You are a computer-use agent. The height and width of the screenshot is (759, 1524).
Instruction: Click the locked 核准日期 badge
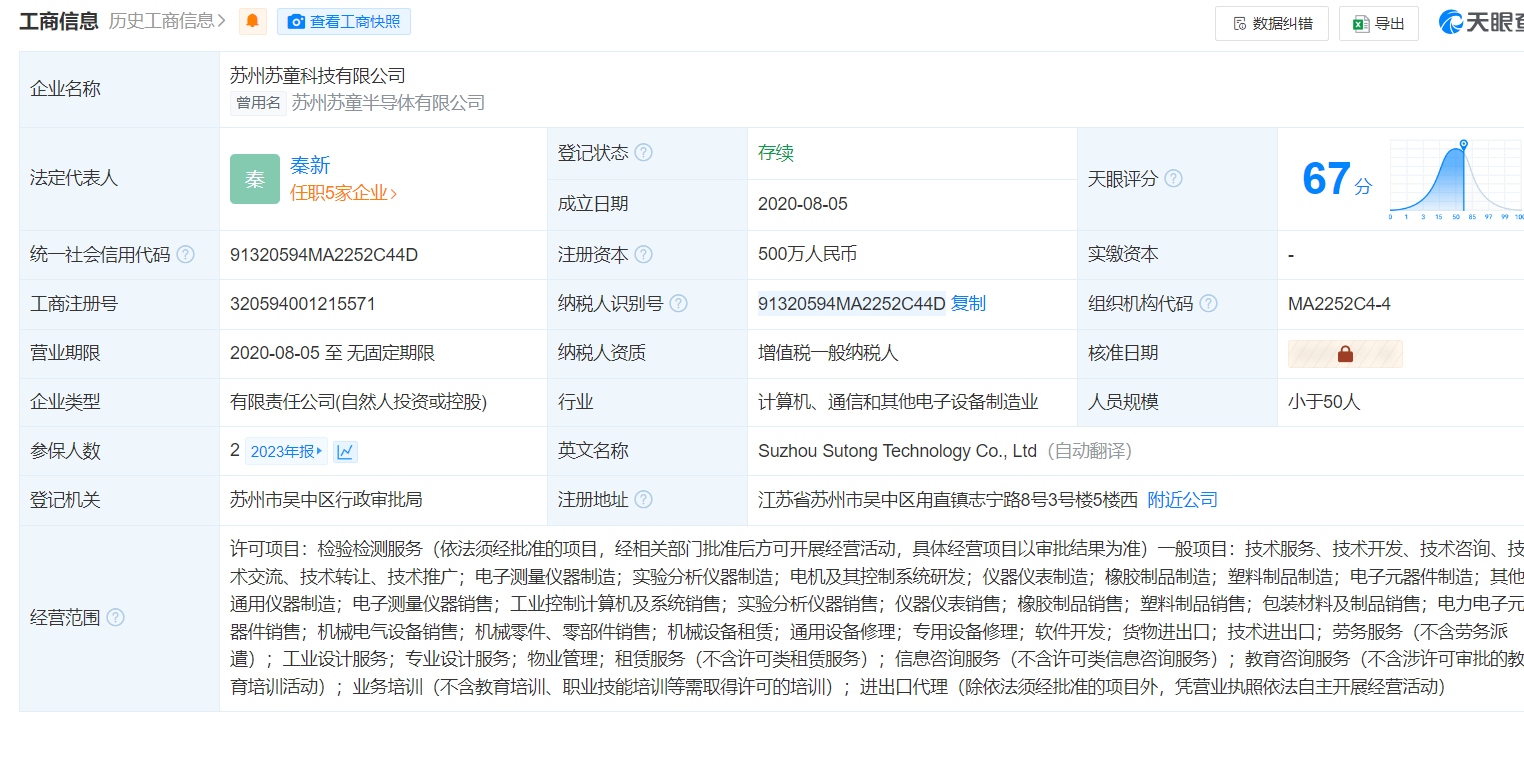coord(1345,354)
